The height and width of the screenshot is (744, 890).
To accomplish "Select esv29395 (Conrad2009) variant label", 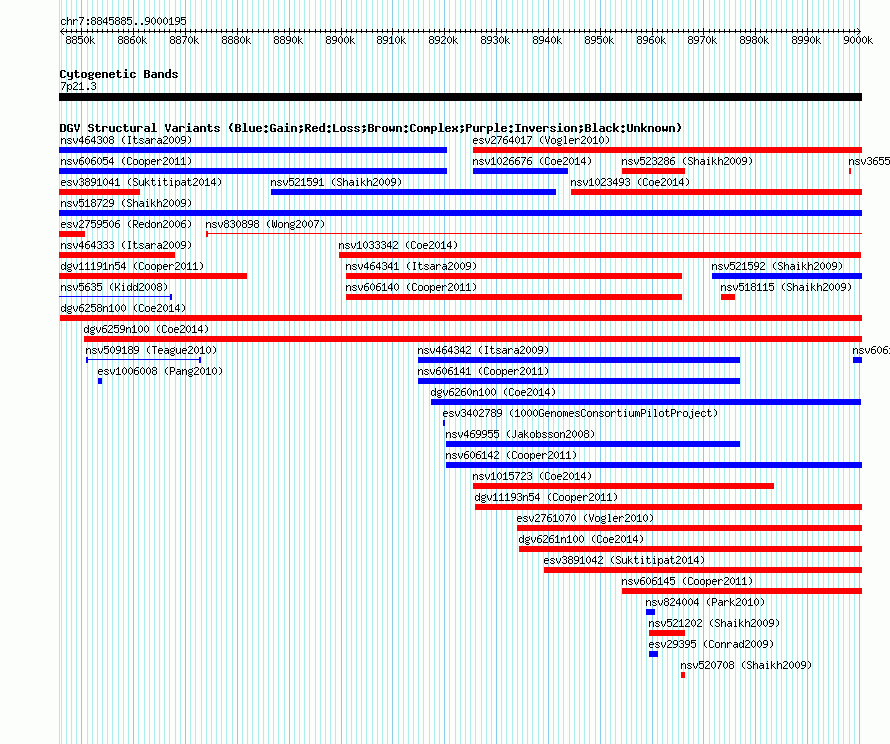I will 711,644.
